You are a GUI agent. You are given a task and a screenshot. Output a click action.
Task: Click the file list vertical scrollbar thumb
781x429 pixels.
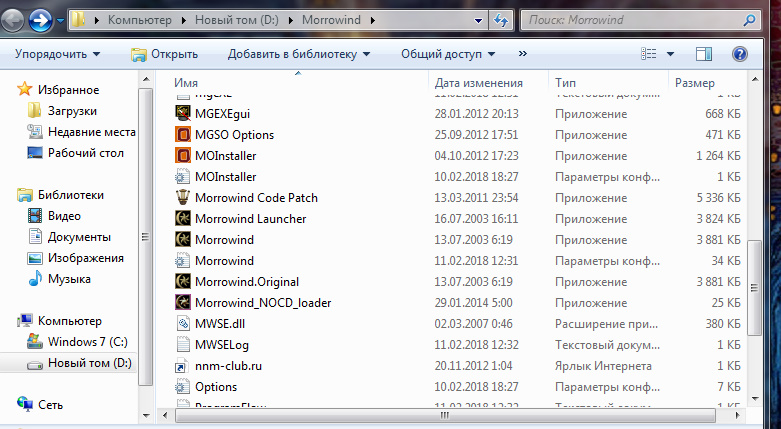754,287
